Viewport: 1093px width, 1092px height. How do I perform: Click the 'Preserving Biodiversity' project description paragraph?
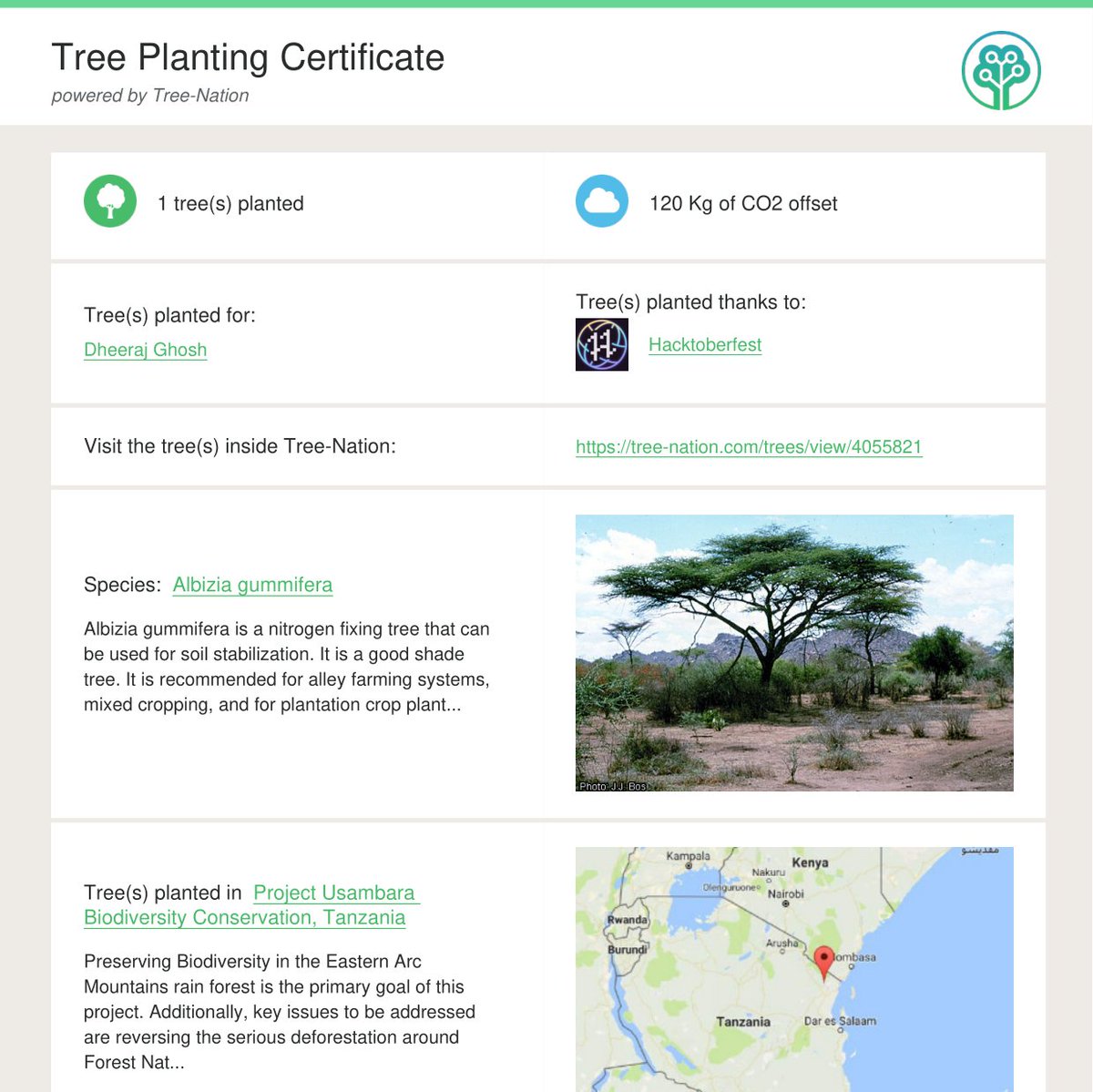pos(280,1012)
